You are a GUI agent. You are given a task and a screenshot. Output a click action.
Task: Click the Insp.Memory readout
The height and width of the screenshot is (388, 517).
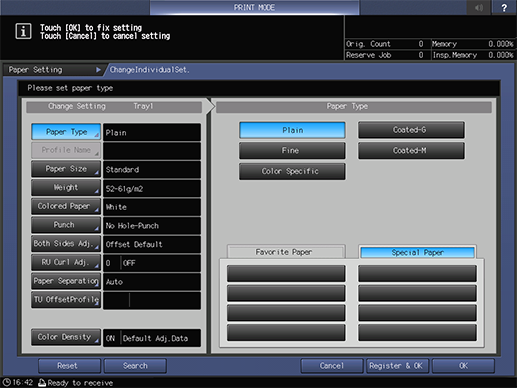tap(473, 55)
